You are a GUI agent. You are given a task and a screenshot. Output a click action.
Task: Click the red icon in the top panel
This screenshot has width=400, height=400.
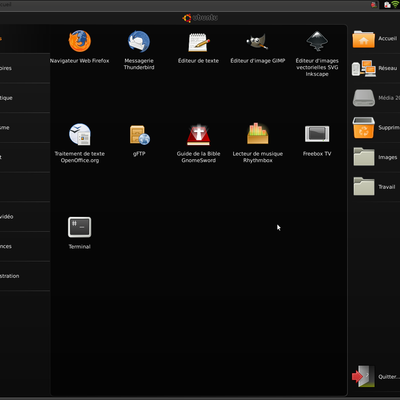point(374,5)
